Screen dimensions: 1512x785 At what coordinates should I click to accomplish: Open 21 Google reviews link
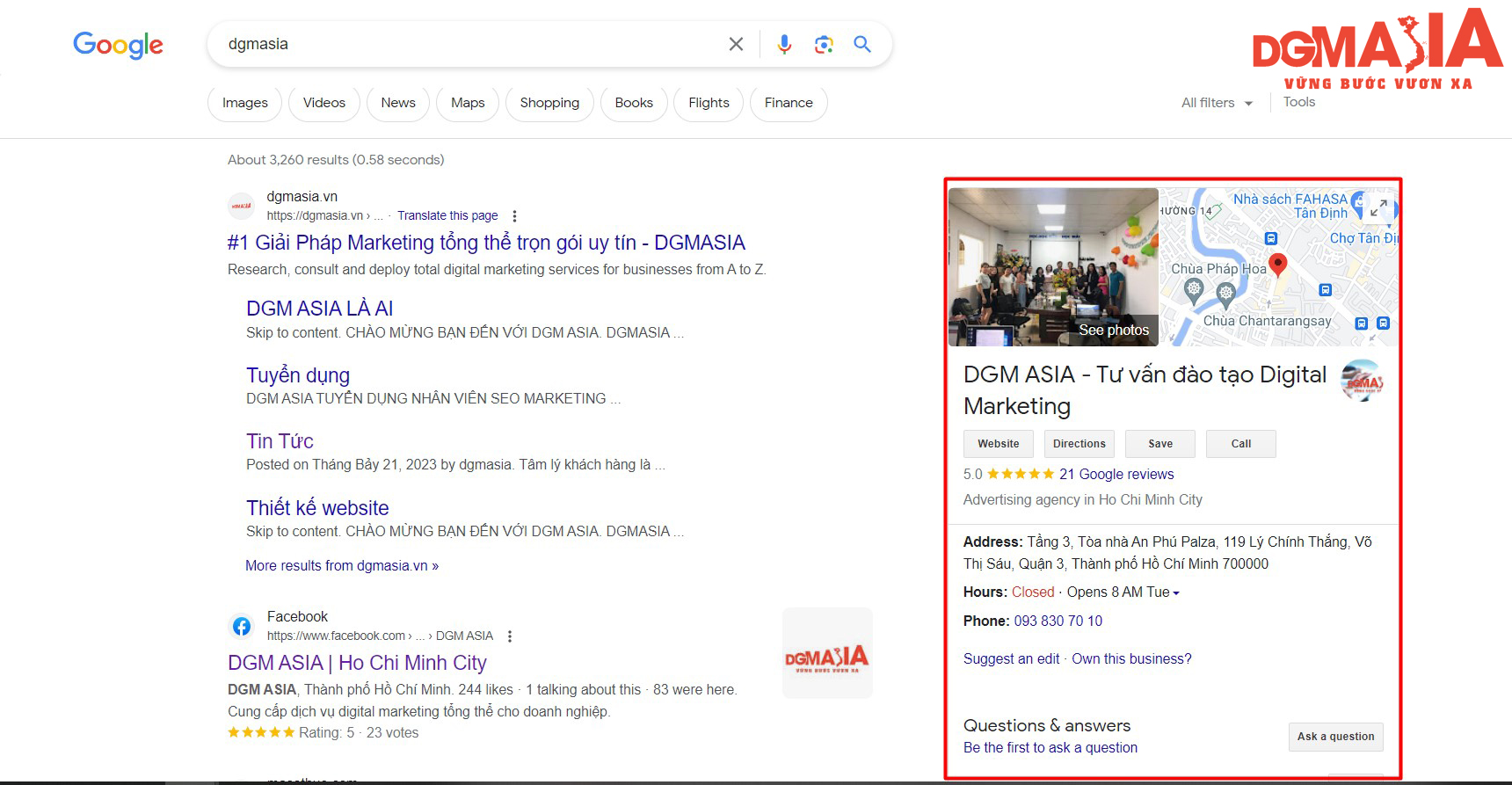[x=1116, y=475]
